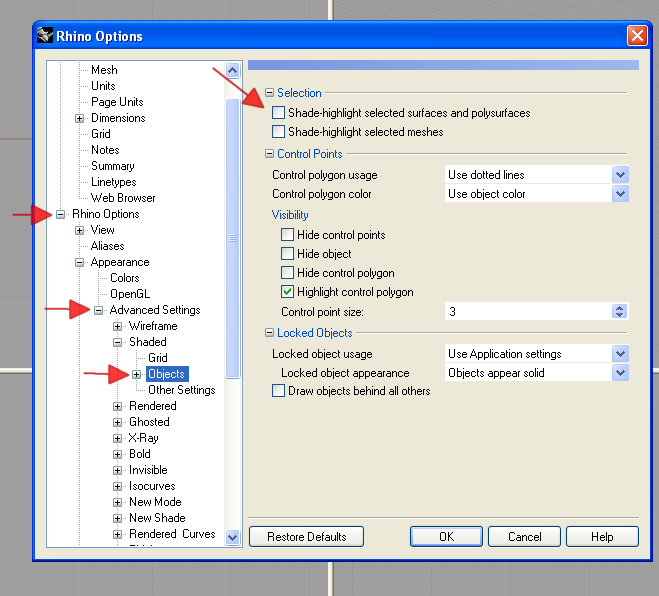Select Mesh in the options tree
Image resolution: width=659 pixels, height=596 pixels.
104,70
